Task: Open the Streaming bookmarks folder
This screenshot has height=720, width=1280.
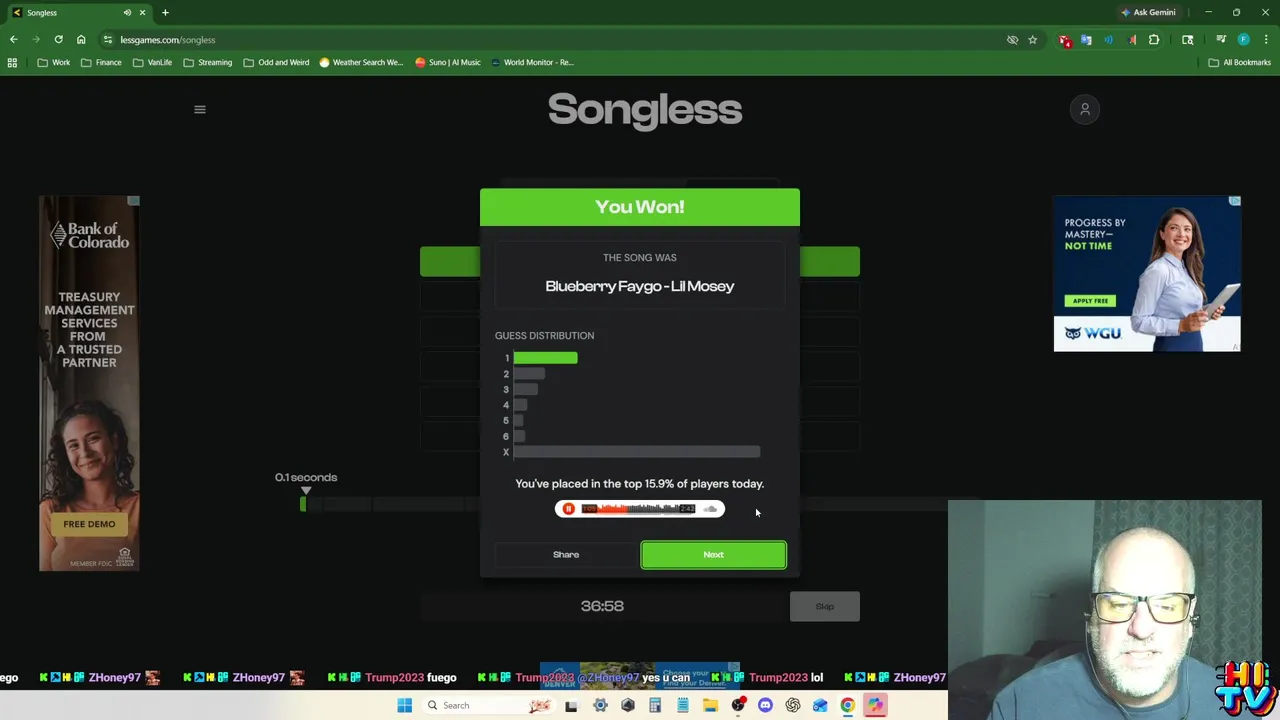Action: [x=208, y=62]
